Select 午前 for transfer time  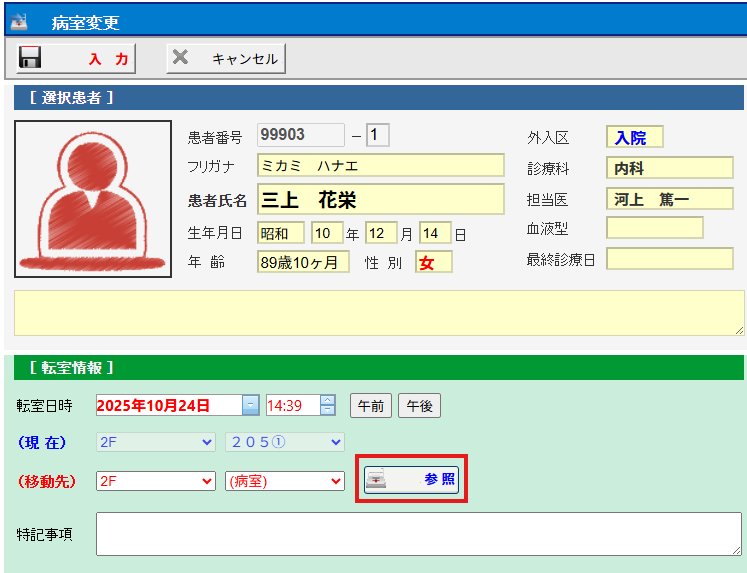(x=370, y=405)
